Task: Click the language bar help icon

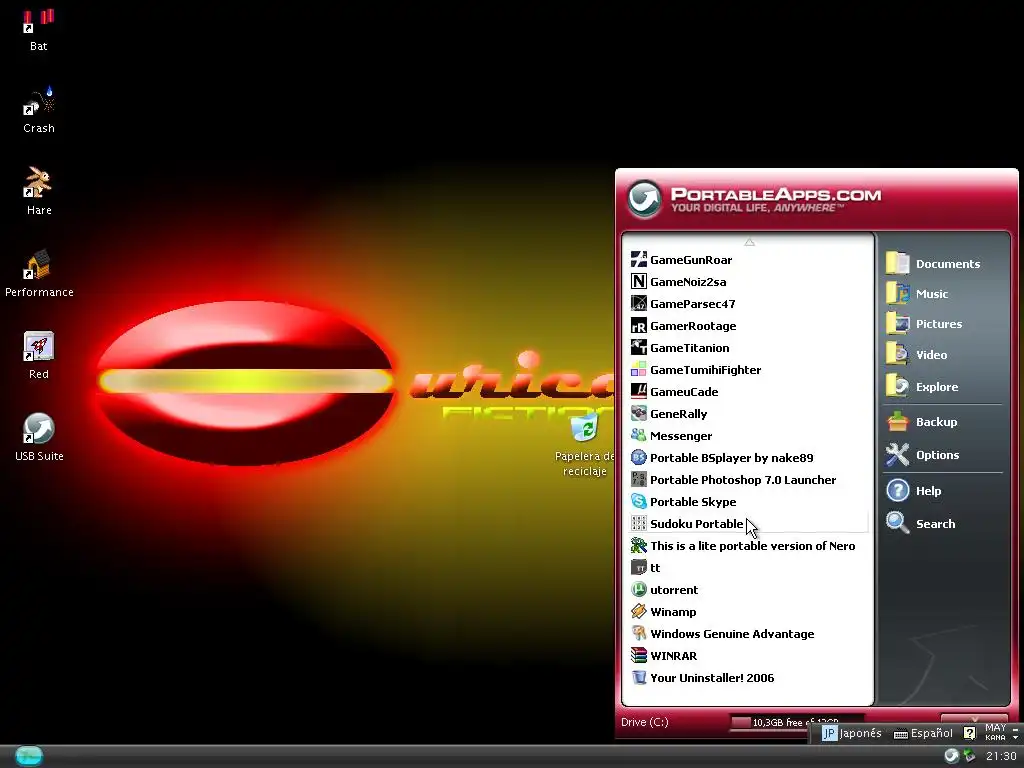Action: 970,733
